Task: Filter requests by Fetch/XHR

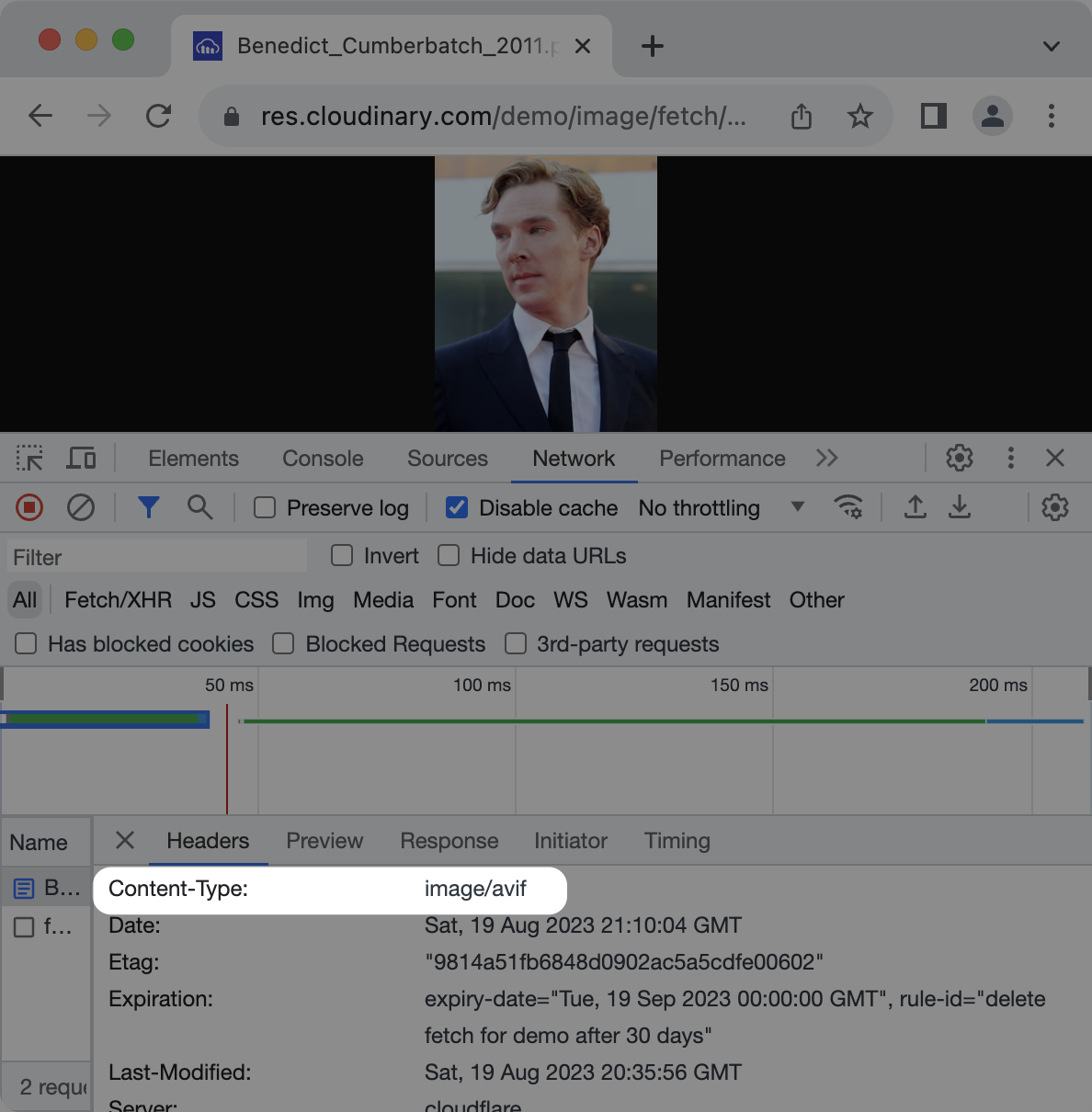Action: pyautogui.click(x=119, y=600)
